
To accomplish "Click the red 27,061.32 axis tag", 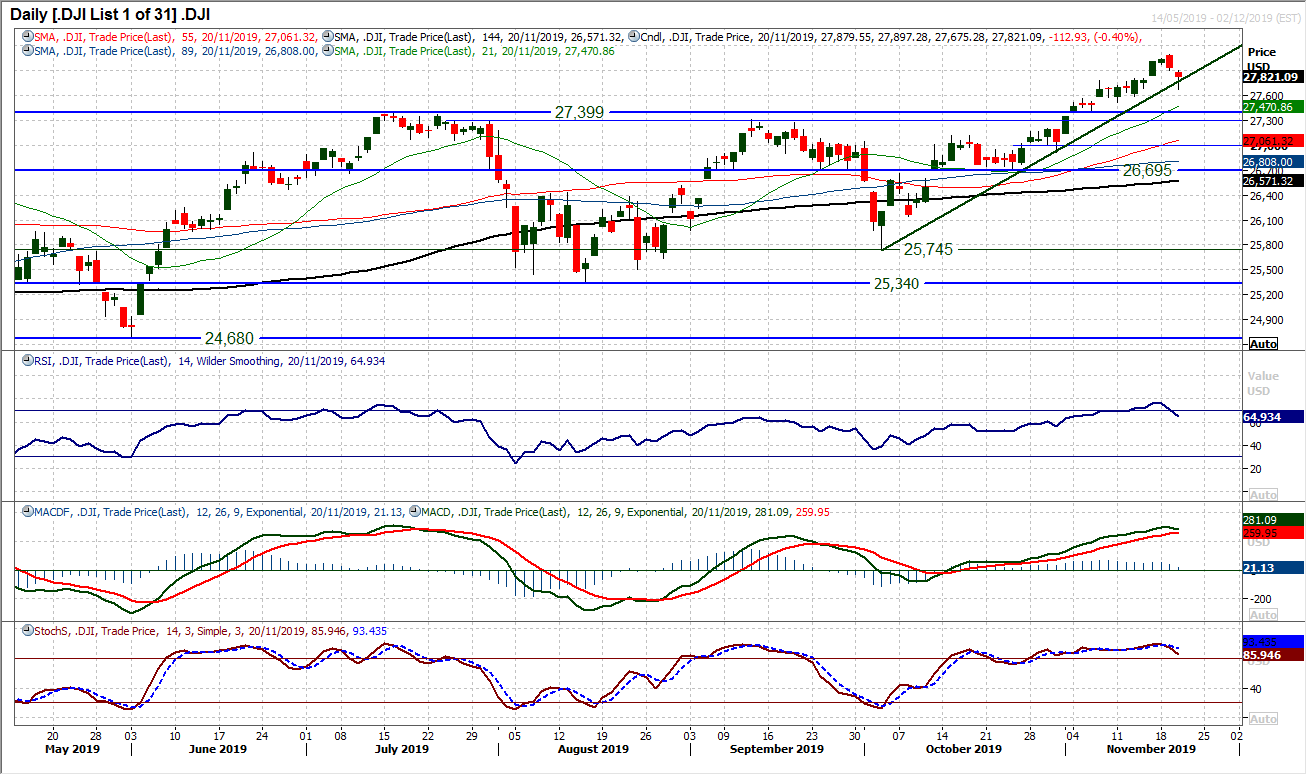I will point(1271,140).
